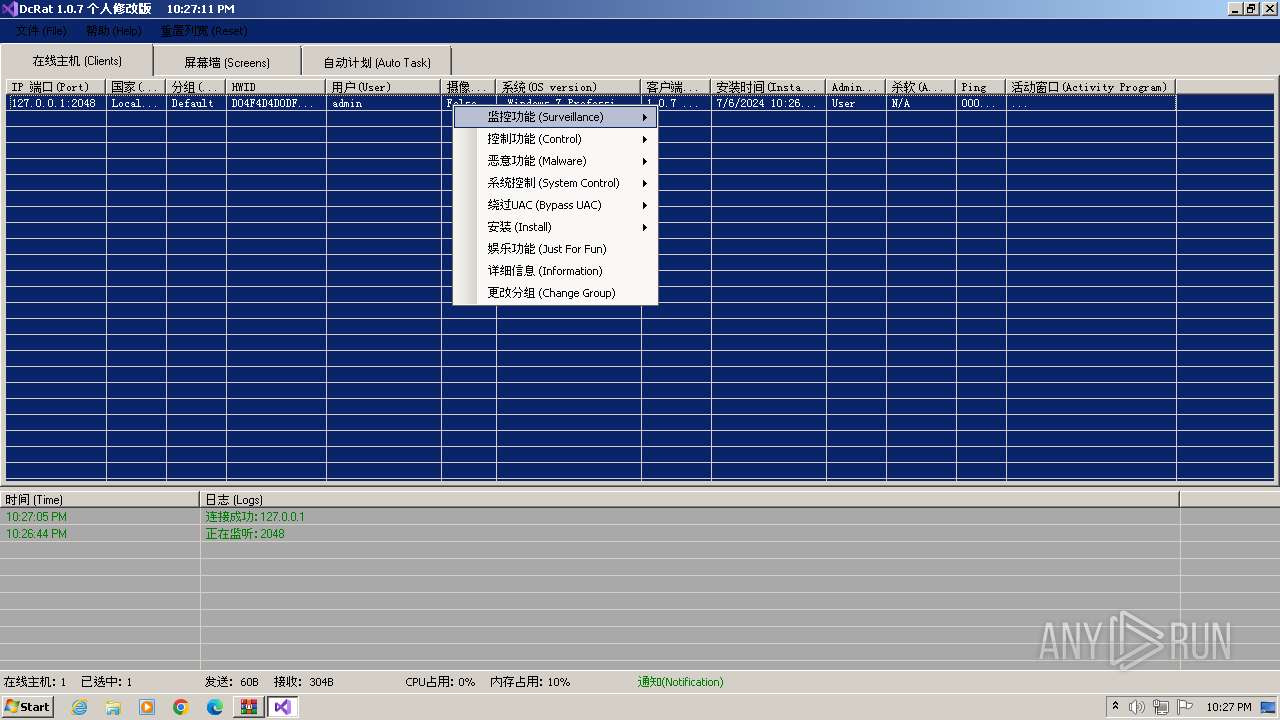This screenshot has width=1280, height=720.
Task: Click the Admin column header
Action: click(856, 87)
